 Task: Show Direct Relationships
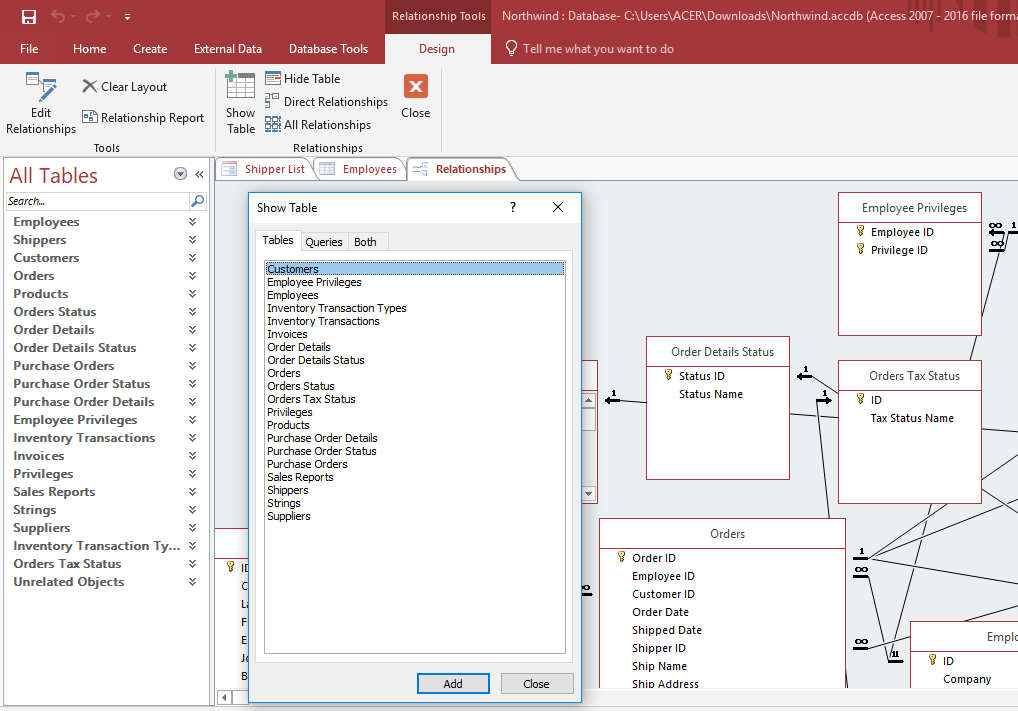pos(326,102)
